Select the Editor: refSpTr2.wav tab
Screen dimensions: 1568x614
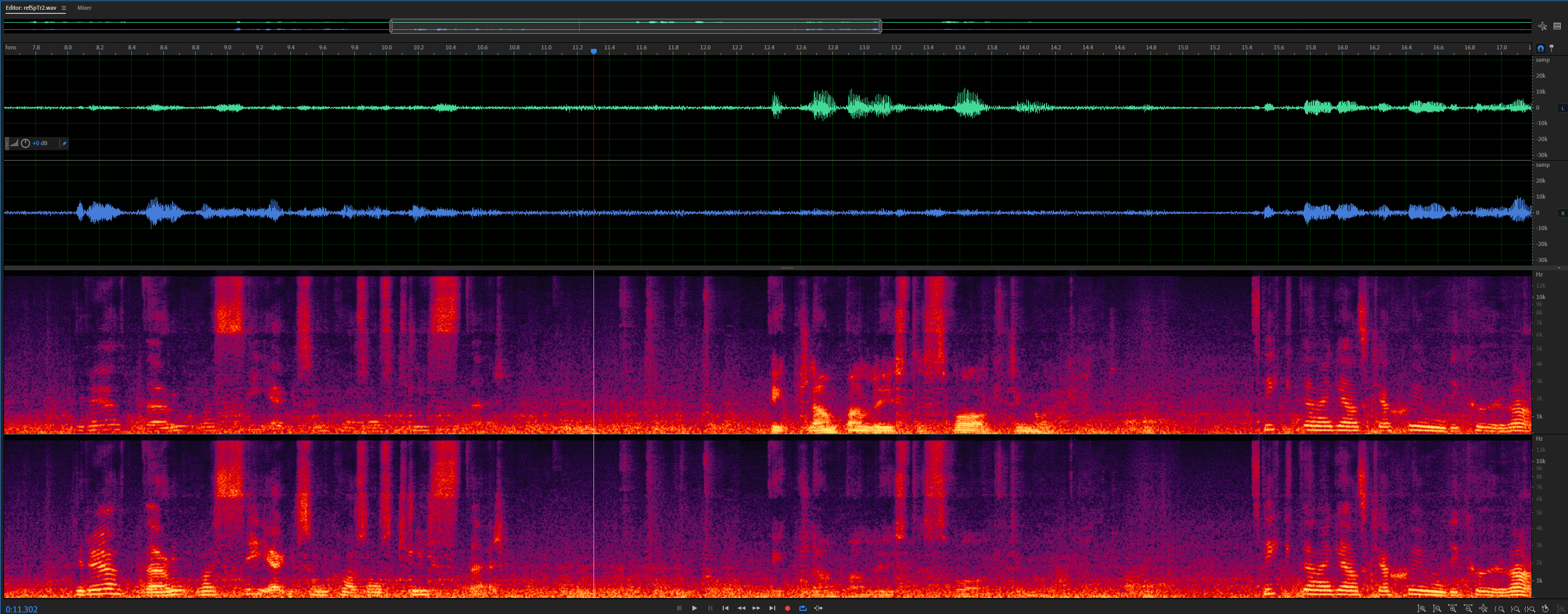point(31,8)
